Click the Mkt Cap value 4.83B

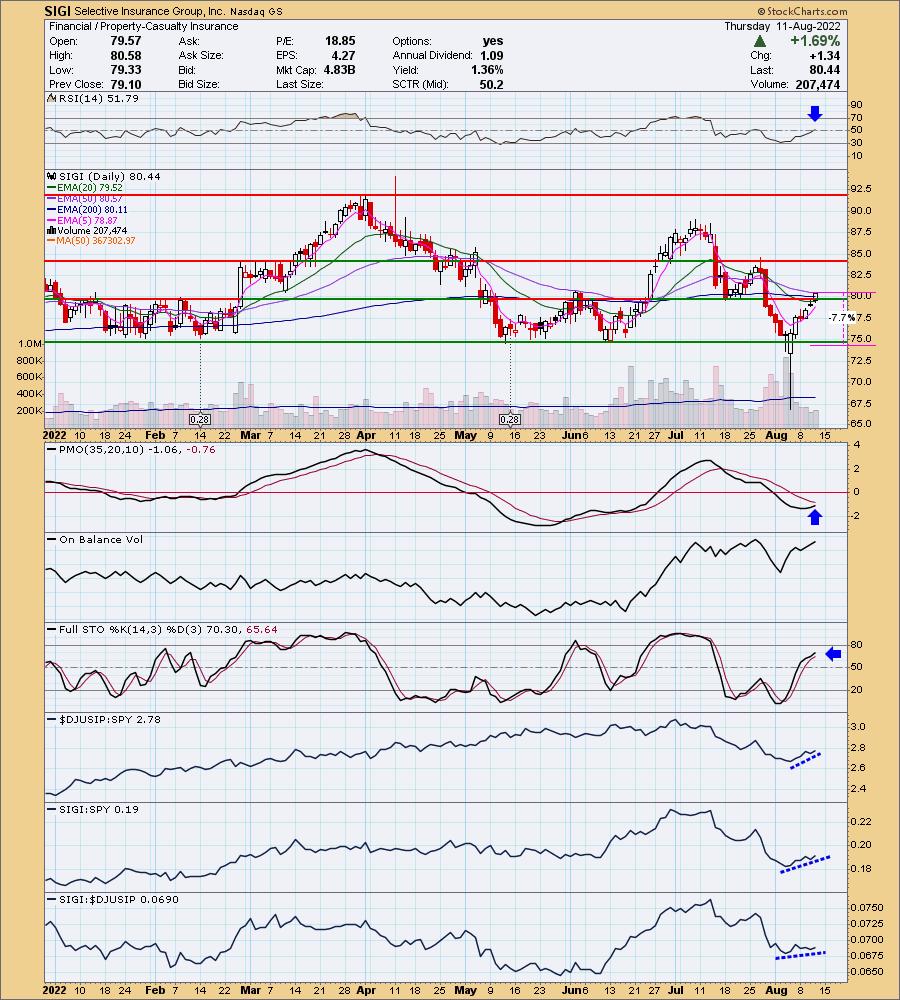click(x=339, y=70)
